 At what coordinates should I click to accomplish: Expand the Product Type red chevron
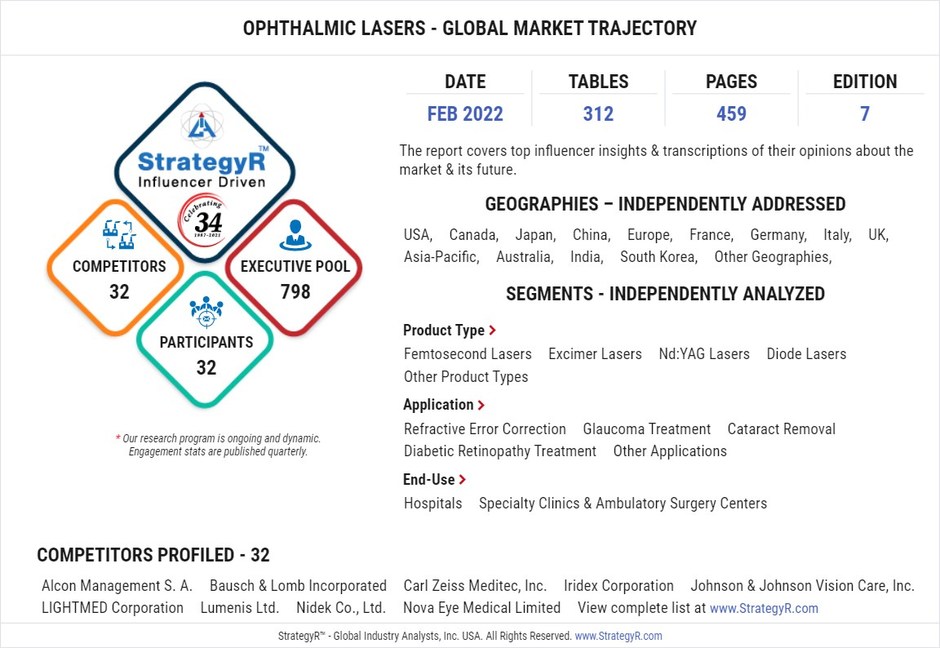pos(492,330)
